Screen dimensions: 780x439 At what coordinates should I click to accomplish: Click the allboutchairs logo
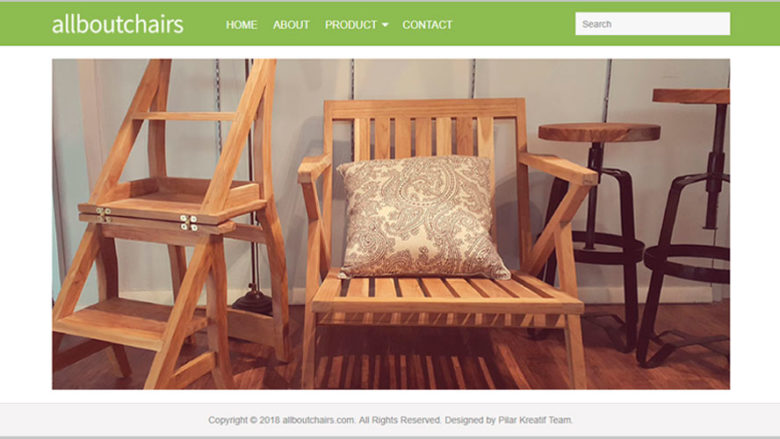coord(117,24)
